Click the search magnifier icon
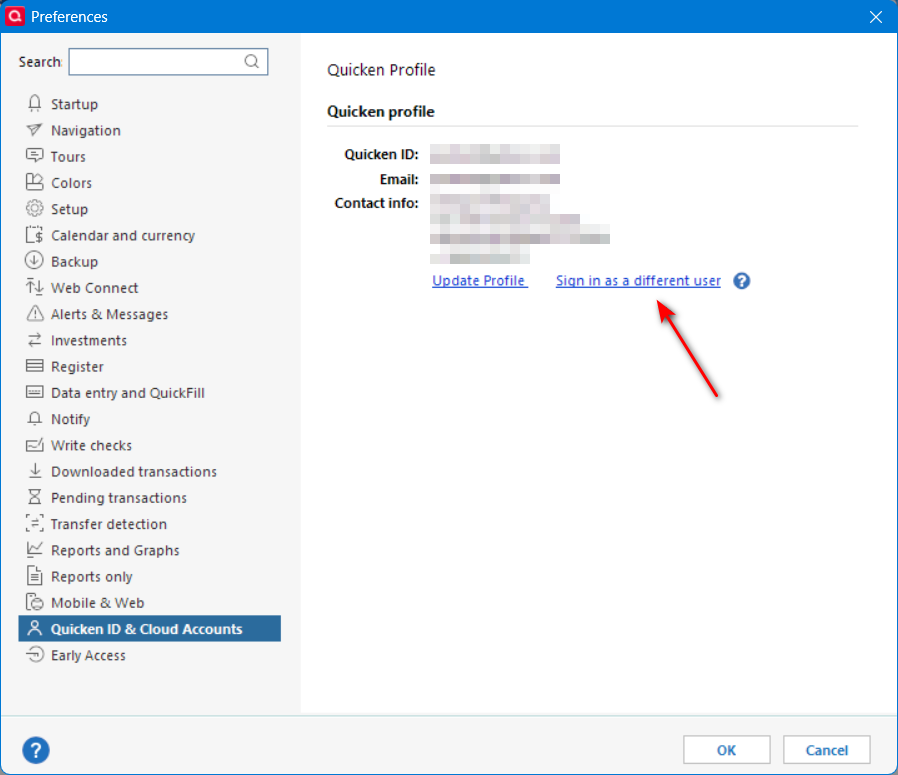898x775 pixels. pos(251,61)
